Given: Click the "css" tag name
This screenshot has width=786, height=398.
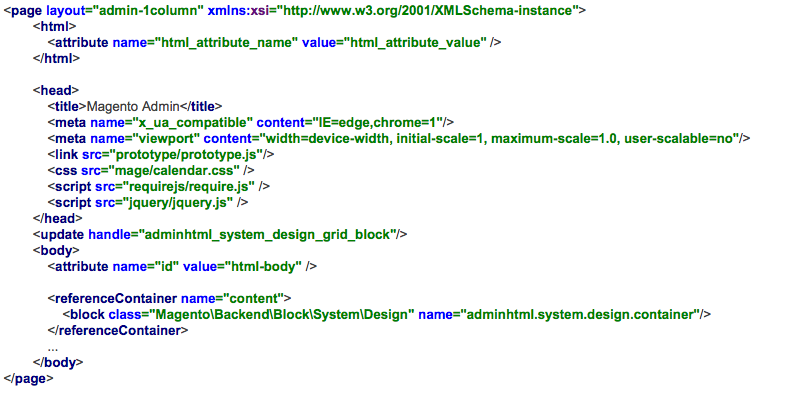Looking at the screenshot, I should click(x=66, y=171).
